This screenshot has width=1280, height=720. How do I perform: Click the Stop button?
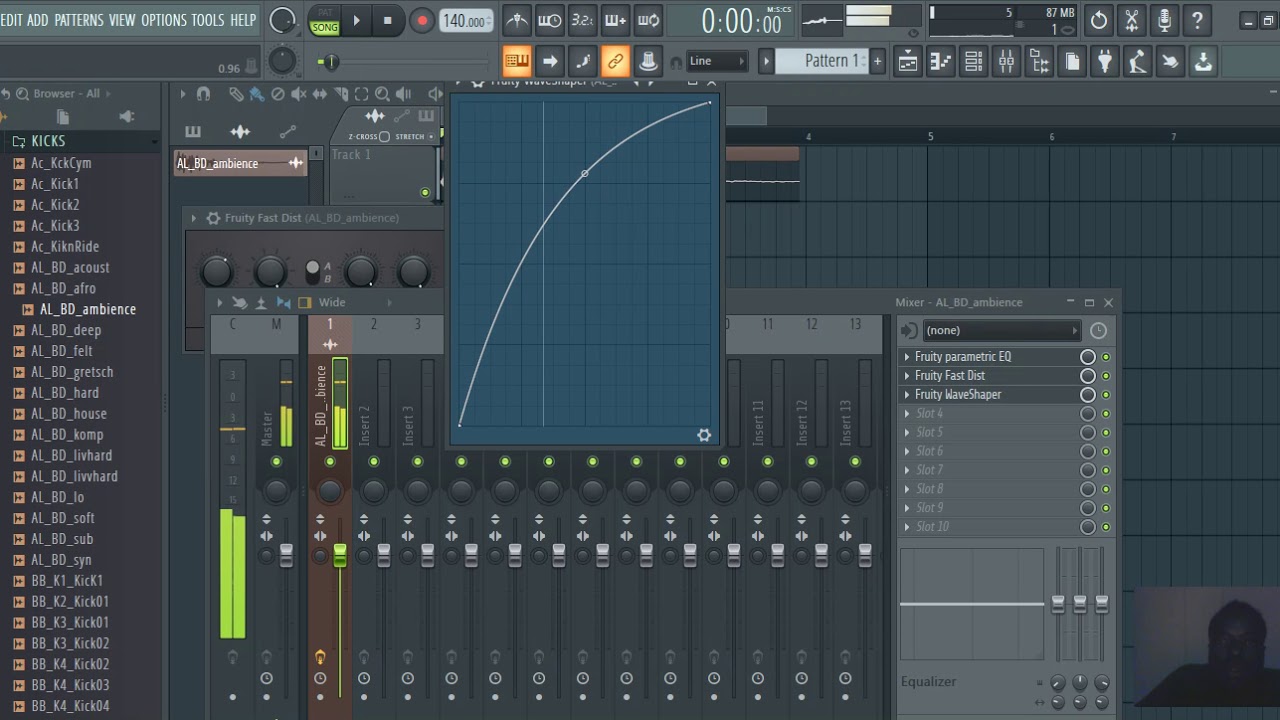tap(388, 20)
